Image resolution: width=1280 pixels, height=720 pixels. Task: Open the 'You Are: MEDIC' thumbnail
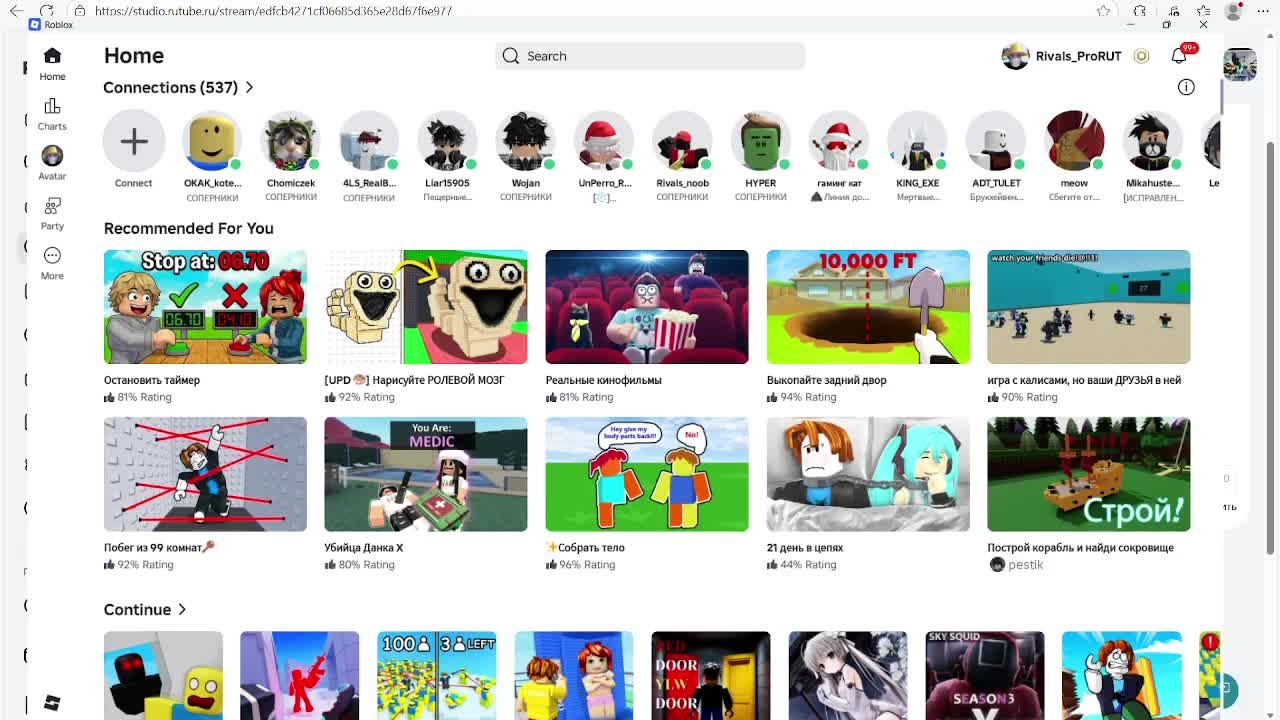426,474
